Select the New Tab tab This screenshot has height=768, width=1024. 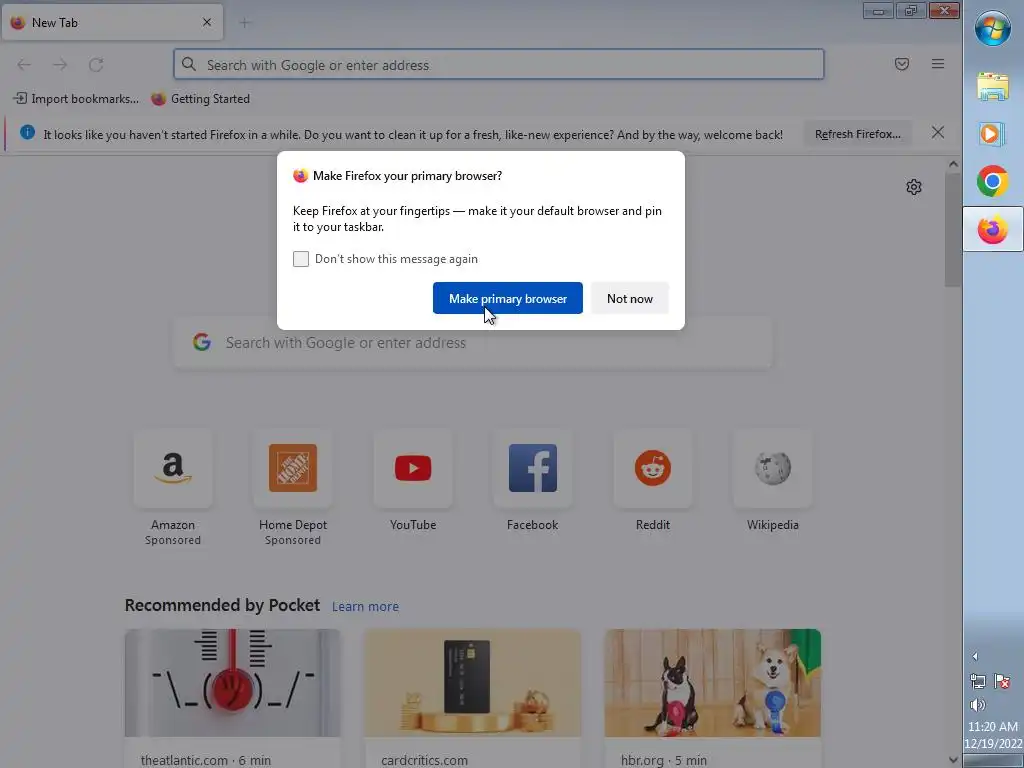coord(112,22)
